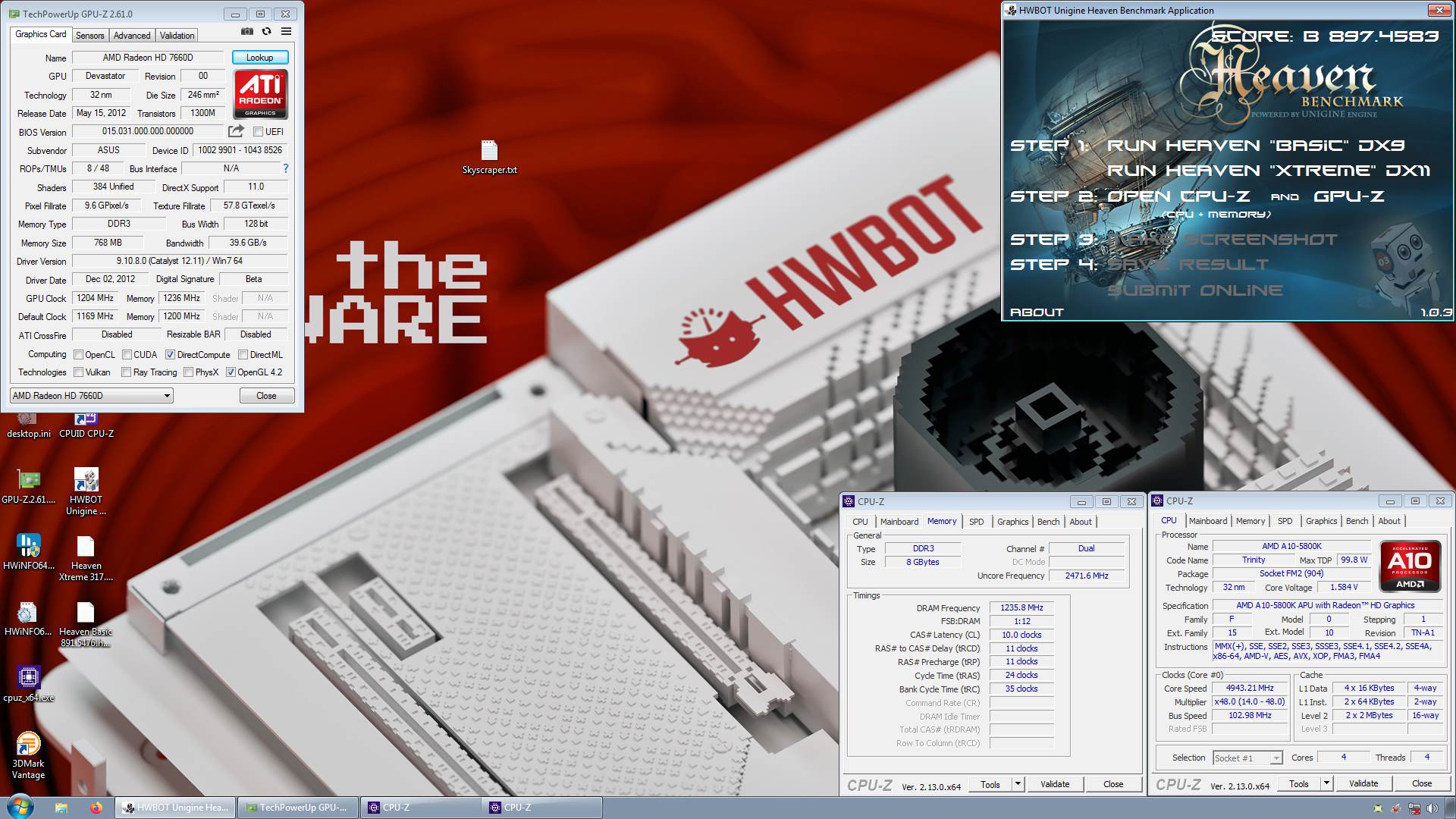
Task: Click the ATI Radeon logo in GPU-Z
Action: point(260,94)
